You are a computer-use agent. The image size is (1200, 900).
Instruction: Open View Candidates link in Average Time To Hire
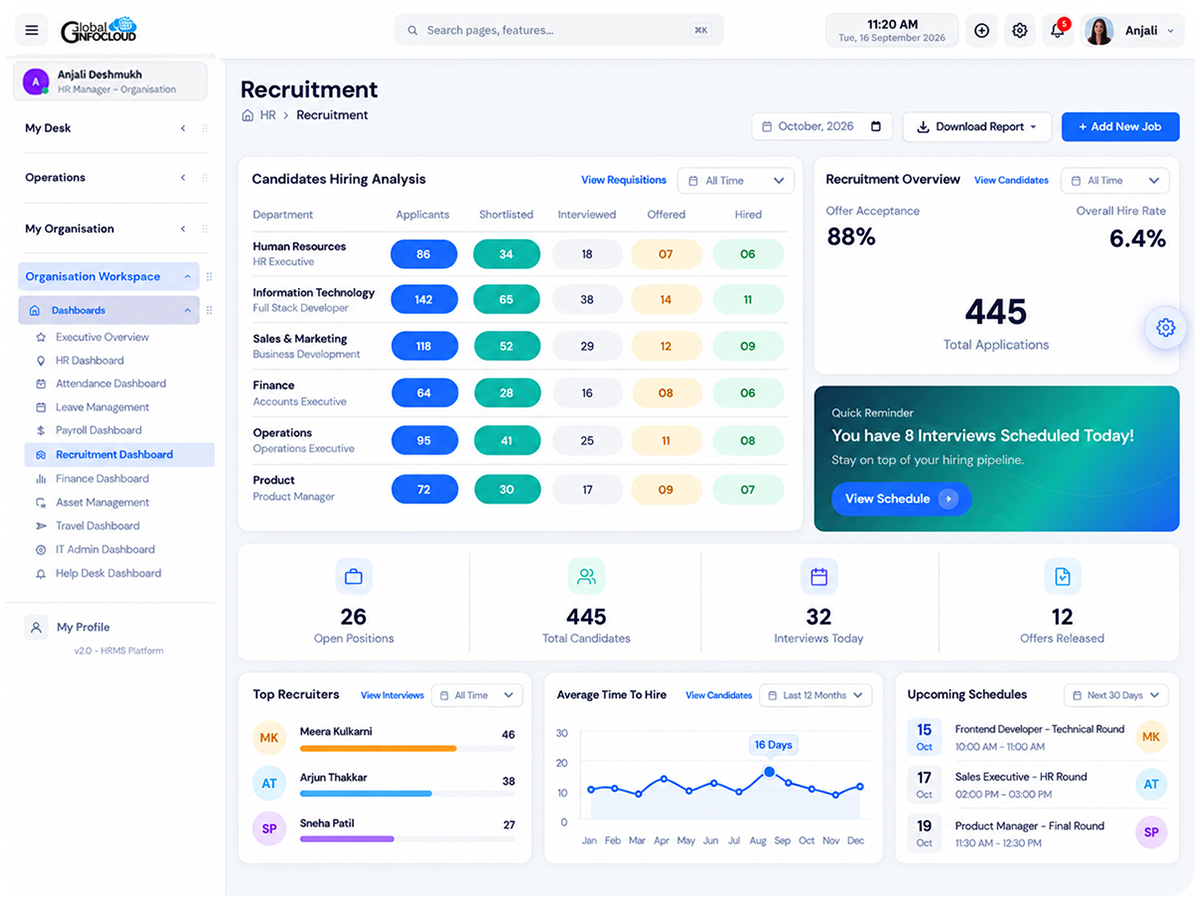(x=718, y=695)
